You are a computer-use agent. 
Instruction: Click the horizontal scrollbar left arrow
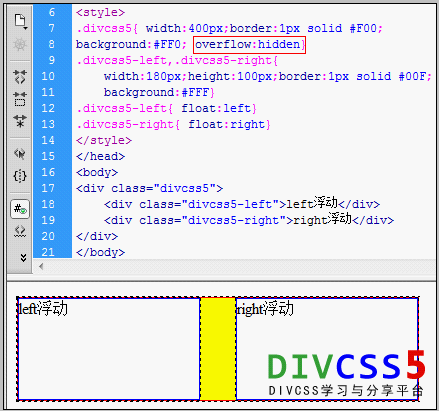point(41,266)
